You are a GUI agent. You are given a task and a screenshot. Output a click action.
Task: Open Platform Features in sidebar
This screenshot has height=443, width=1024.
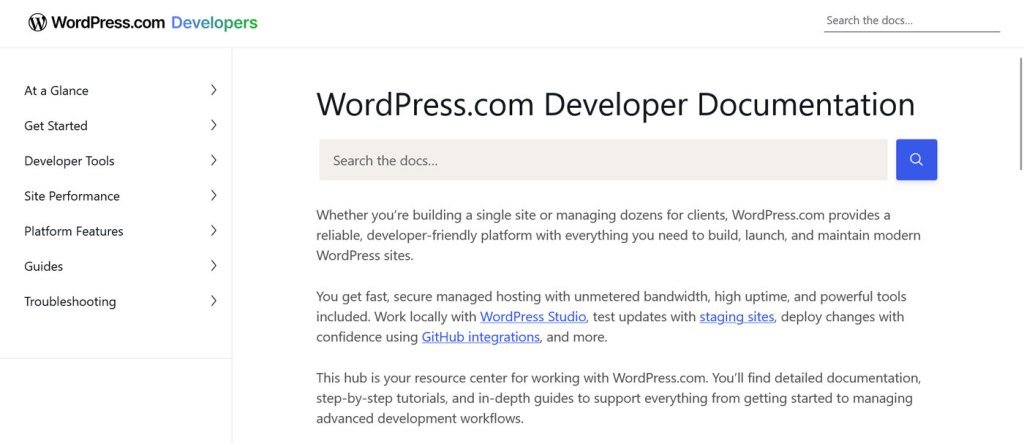pos(74,231)
